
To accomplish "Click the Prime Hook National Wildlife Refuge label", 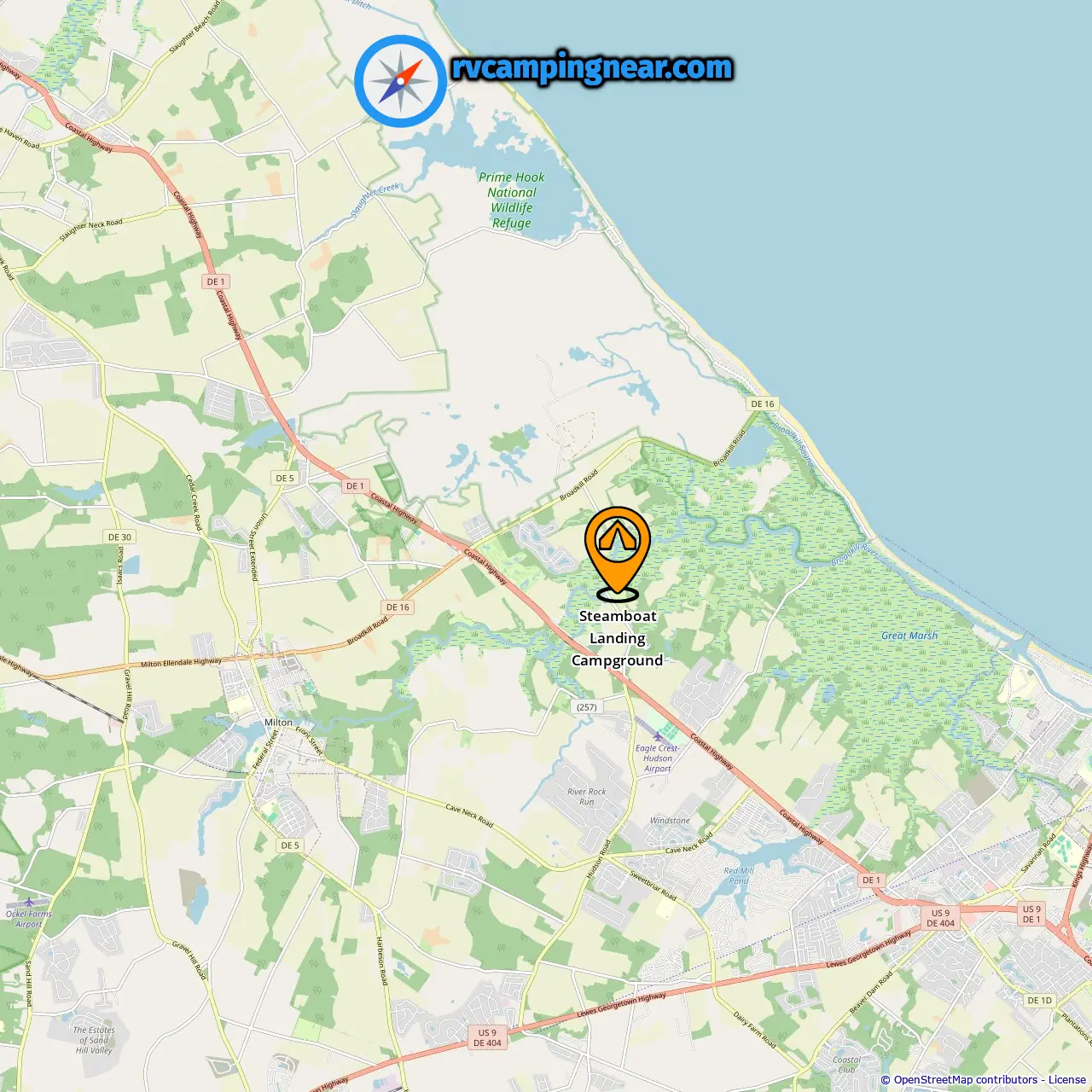I will click(x=511, y=200).
